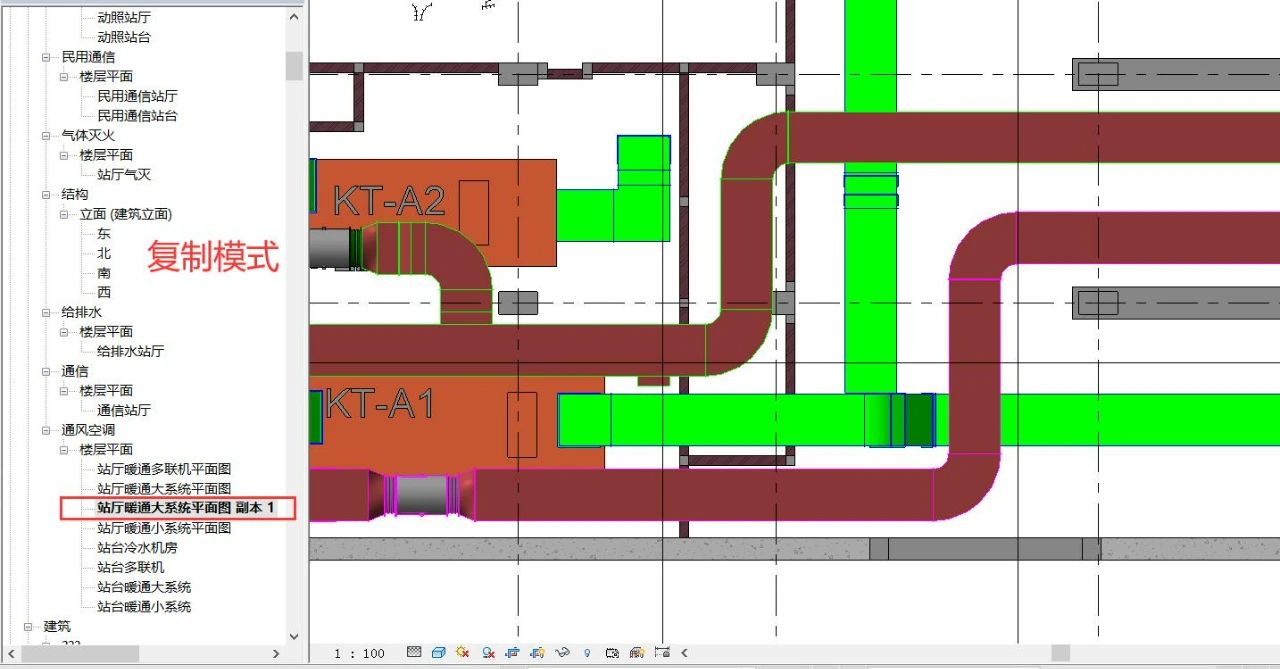
Task: Select the 民用通信站厅 floor plan
Action: click(138, 96)
